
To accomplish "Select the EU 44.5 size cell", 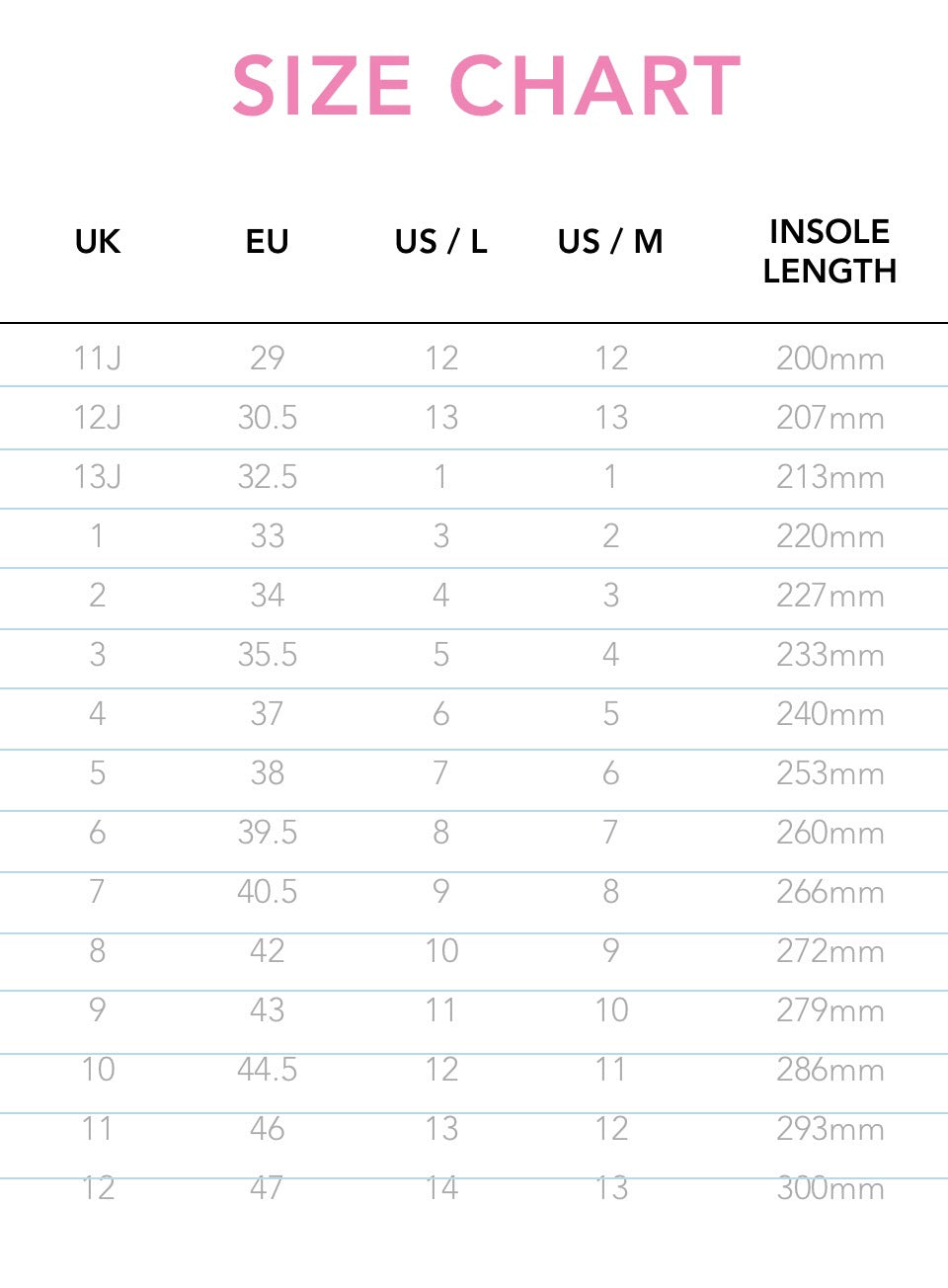I will pyautogui.click(x=267, y=1070).
